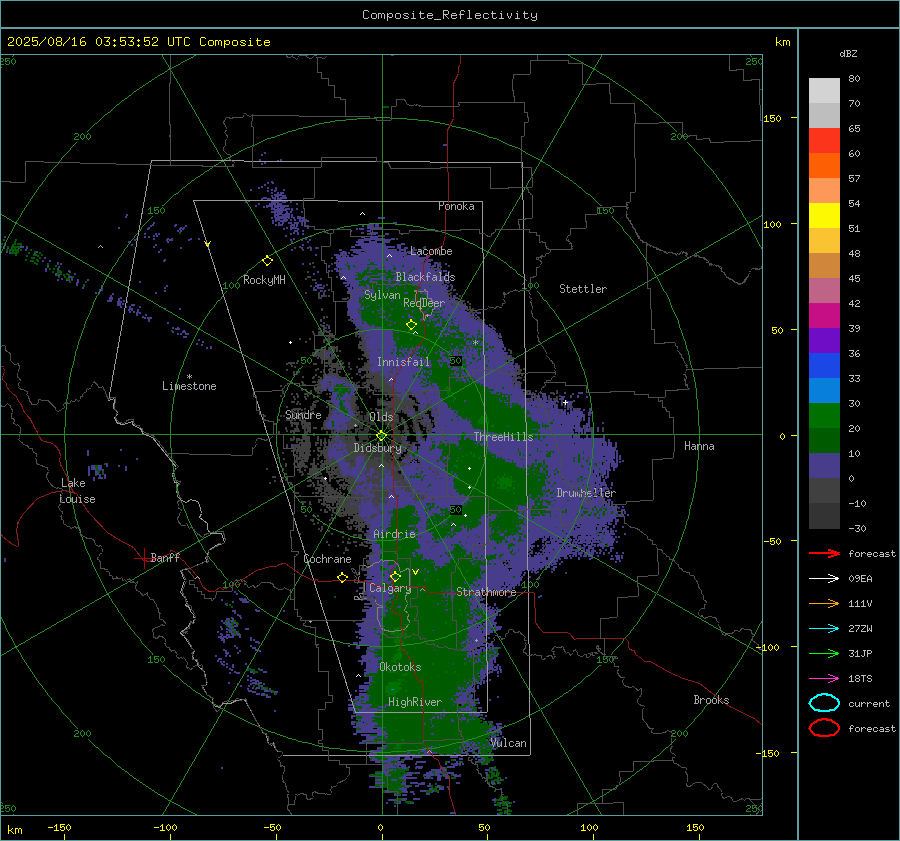Click the yellow radar-site diamond near Olds
900x841 pixels.
381,436
